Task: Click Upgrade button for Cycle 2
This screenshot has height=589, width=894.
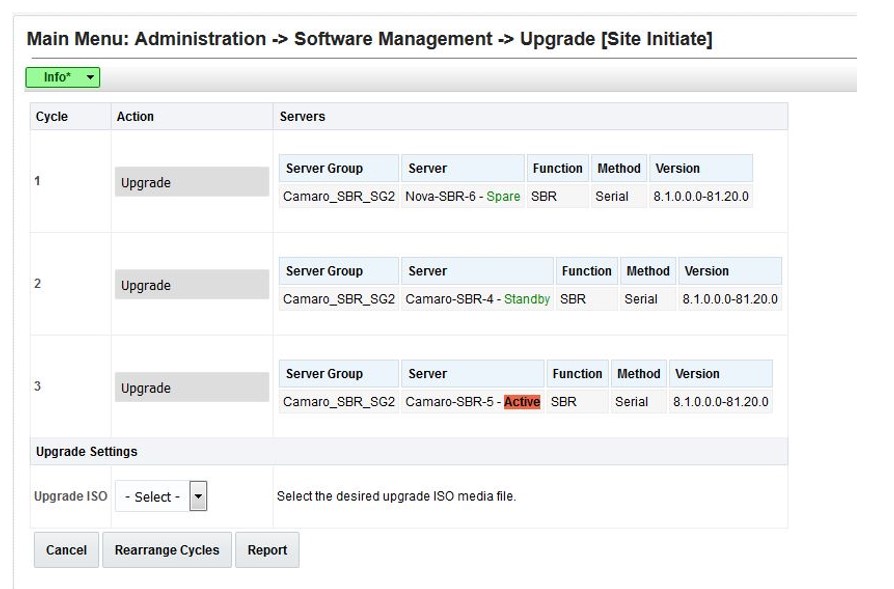Action: point(191,285)
